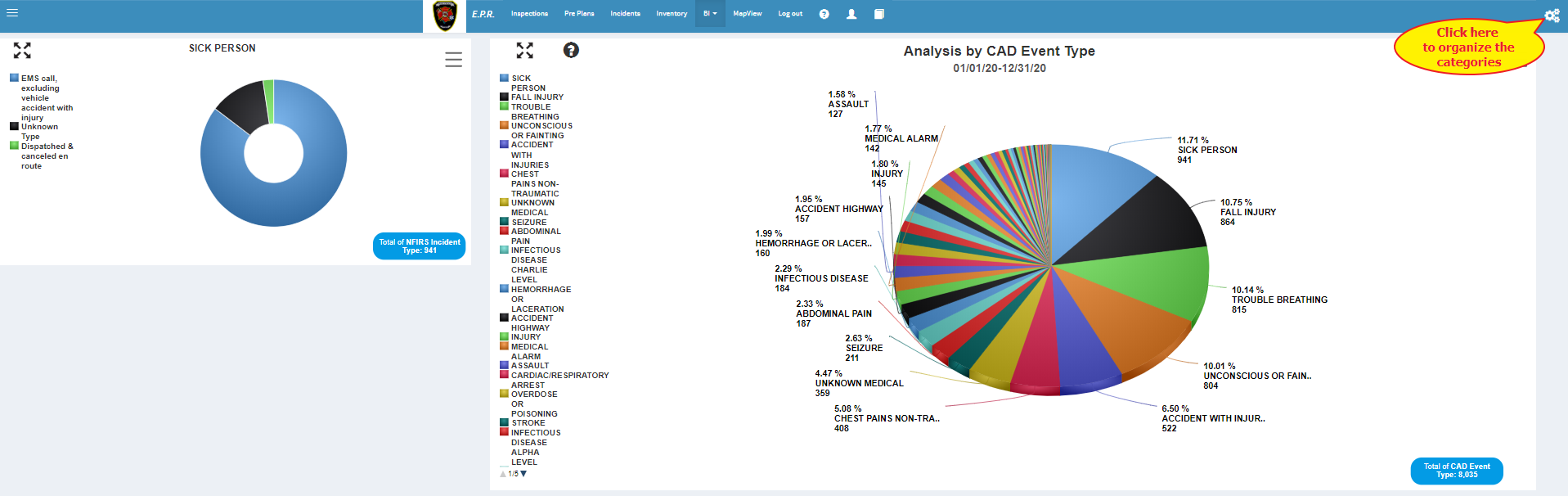Toggle the 'Unknown Type' legend entry
This screenshot has height=496, width=1568.
(34, 131)
